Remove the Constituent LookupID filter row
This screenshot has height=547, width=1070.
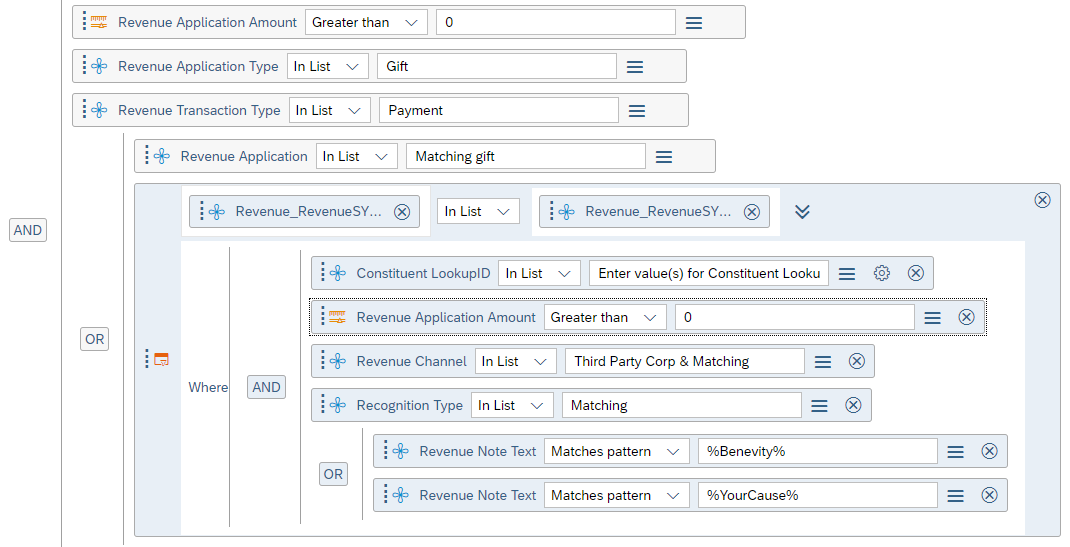point(916,274)
